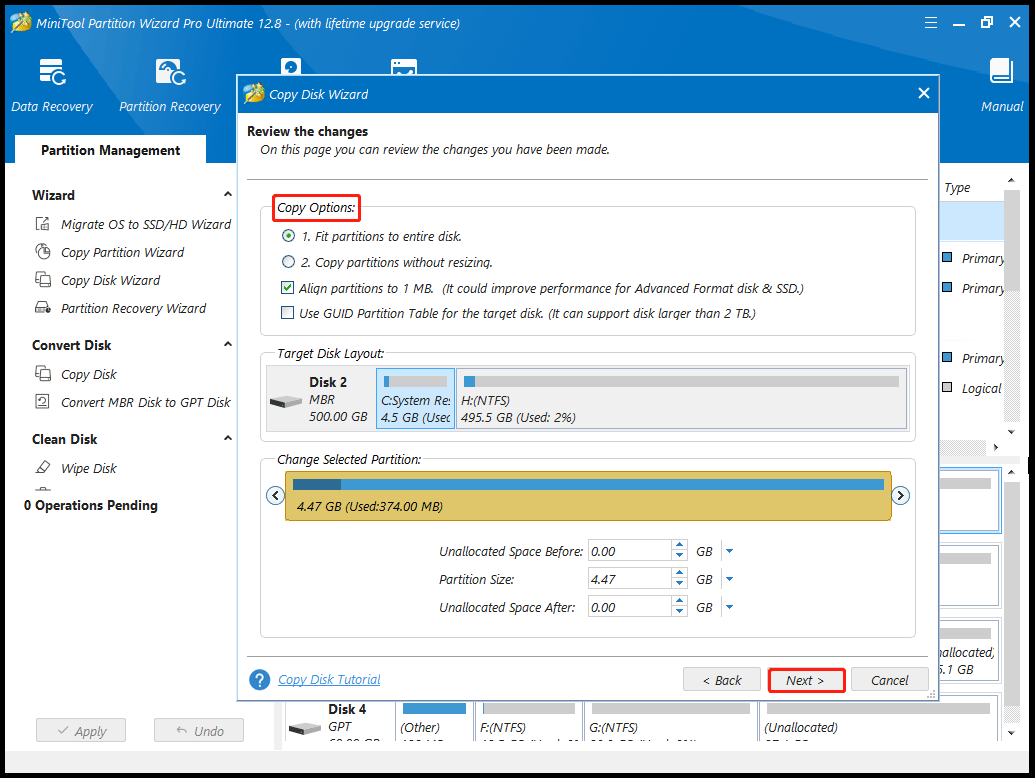Launch Copy Partition Wizard
Screen dimensions: 1035x778
(110, 252)
